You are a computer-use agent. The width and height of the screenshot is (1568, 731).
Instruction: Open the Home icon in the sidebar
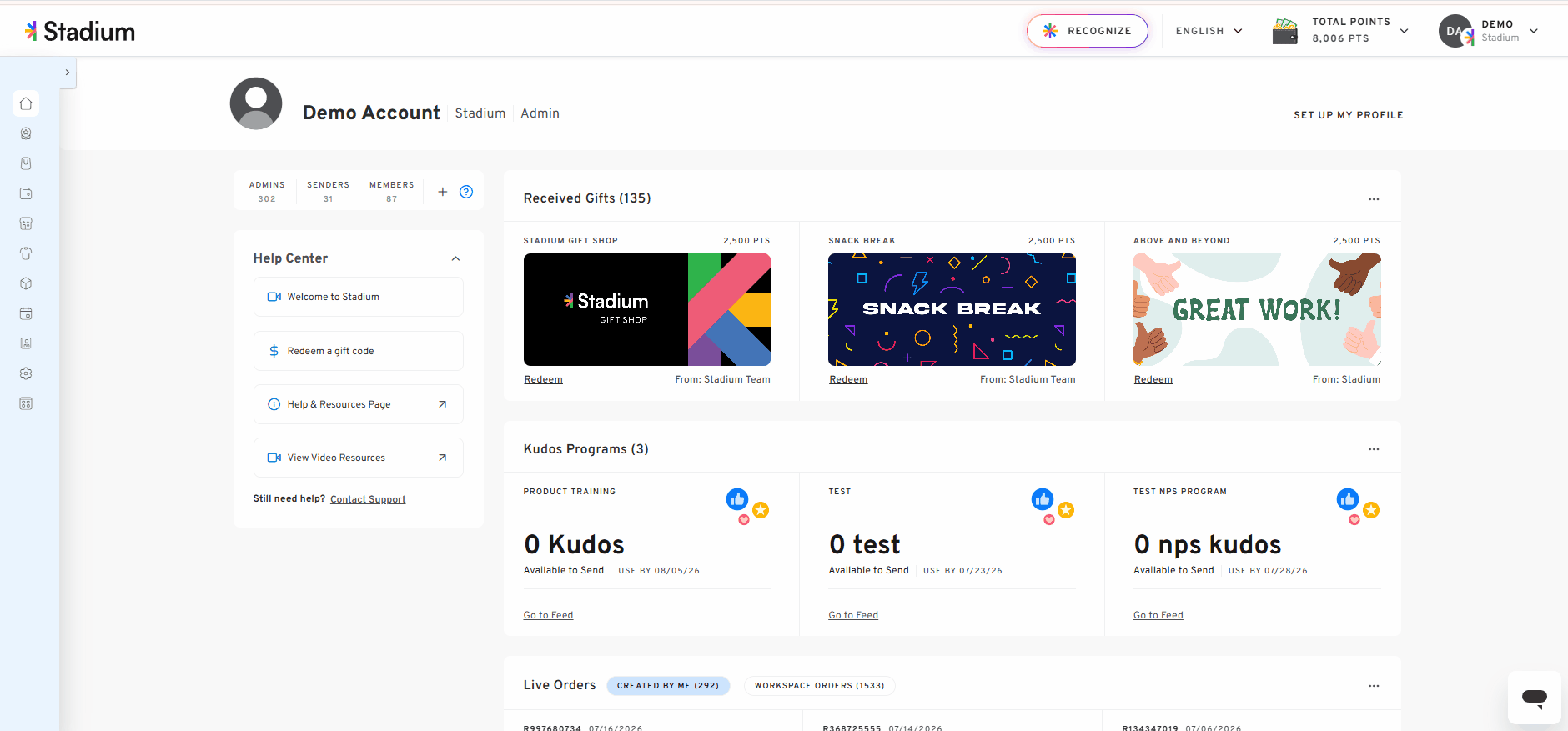(26, 103)
